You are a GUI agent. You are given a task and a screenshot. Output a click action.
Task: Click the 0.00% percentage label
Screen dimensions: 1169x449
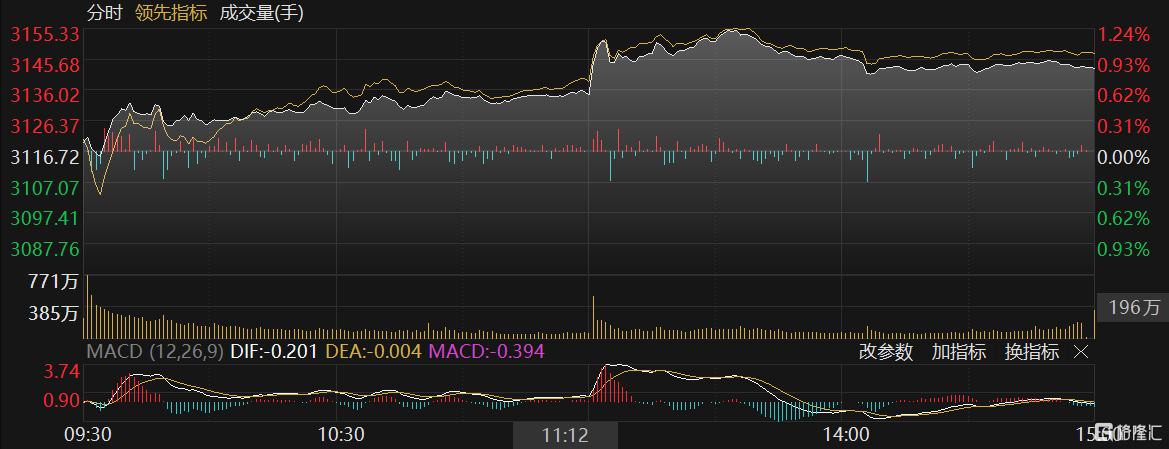pyautogui.click(x=1125, y=157)
